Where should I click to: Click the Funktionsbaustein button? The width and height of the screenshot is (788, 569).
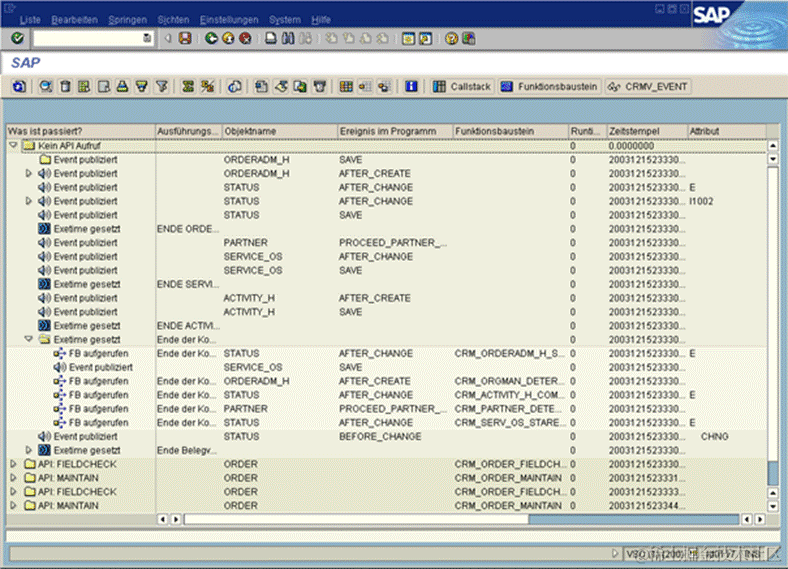[x=550, y=86]
